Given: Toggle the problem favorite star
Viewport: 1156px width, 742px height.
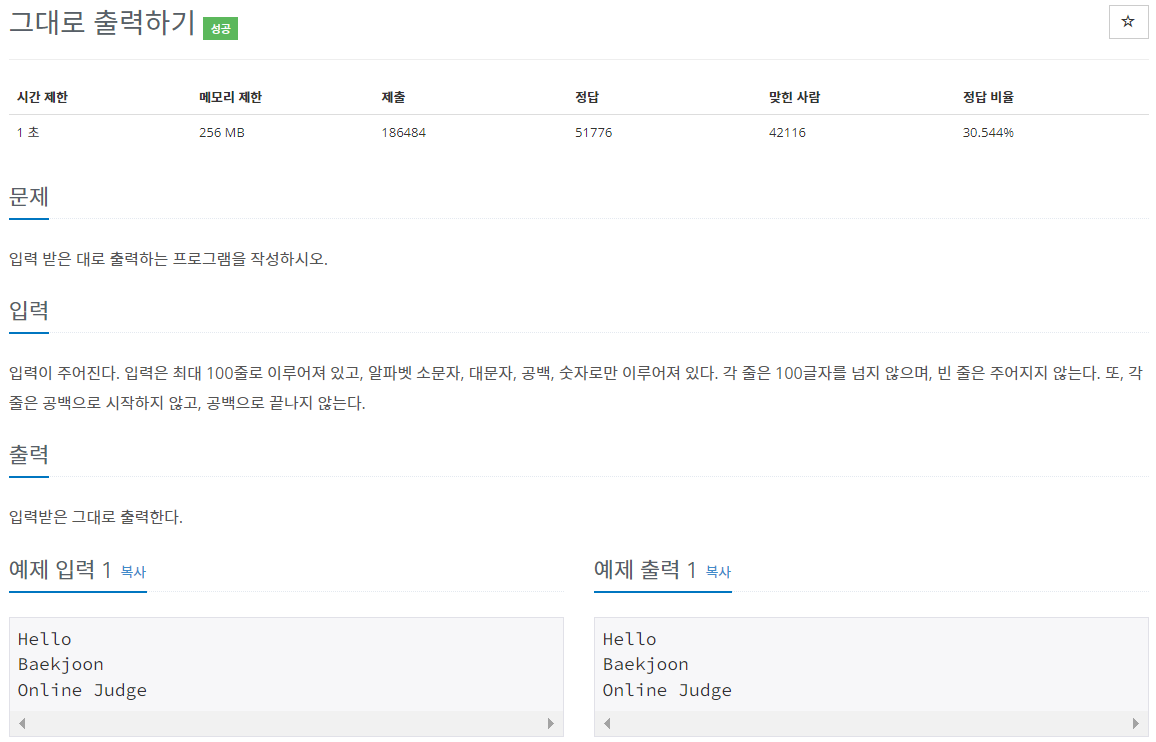Looking at the screenshot, I should pyautogui.click(x=1128, y=22).
